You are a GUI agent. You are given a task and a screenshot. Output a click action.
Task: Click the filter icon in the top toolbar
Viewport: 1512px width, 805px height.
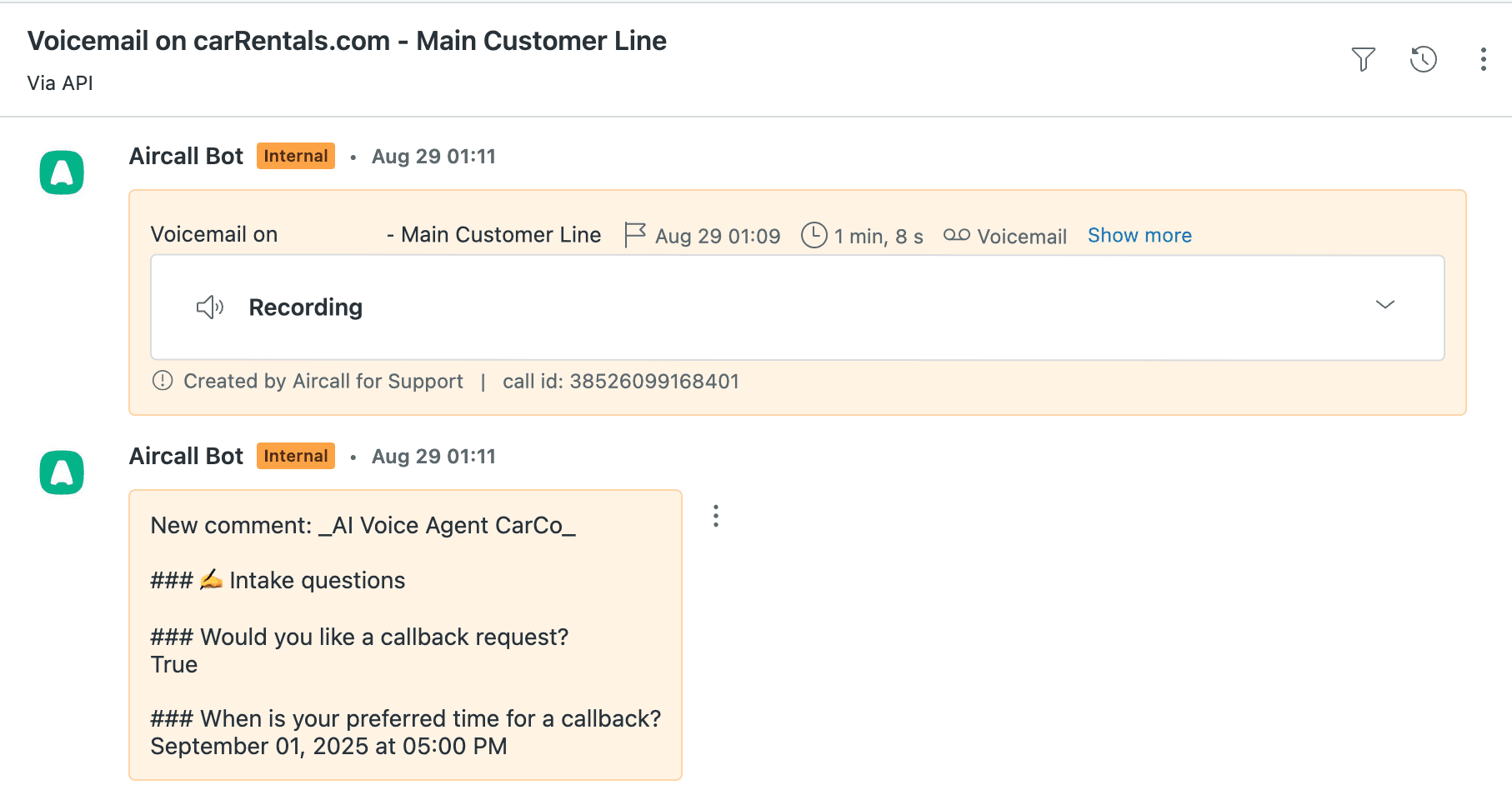pyautogui.click(x=1364, y=59)
